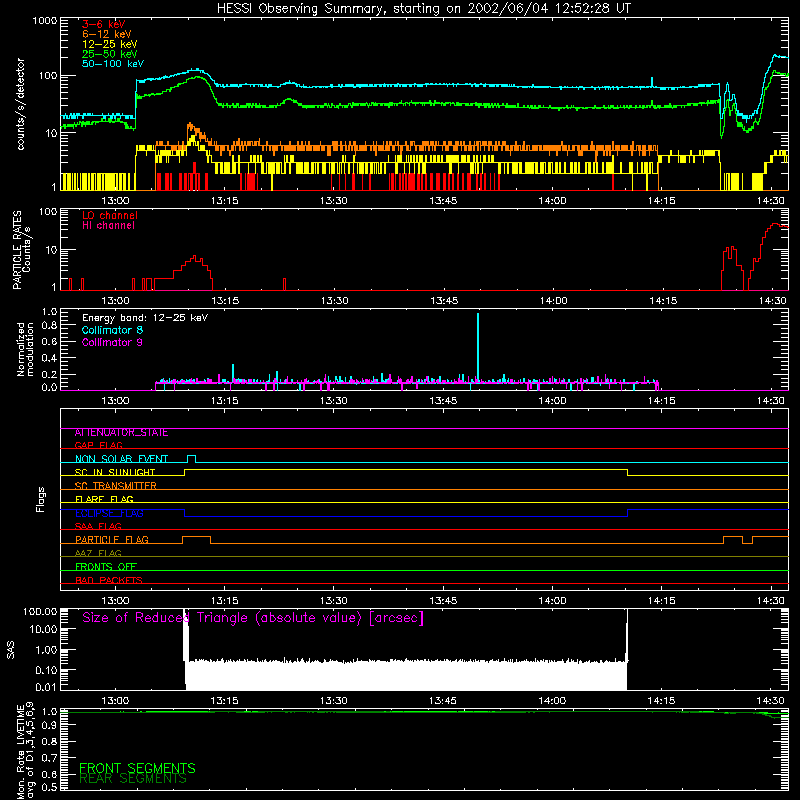
Task: Click the yellow 12-25 keV legend label
Action: click(x=110, y=44)
